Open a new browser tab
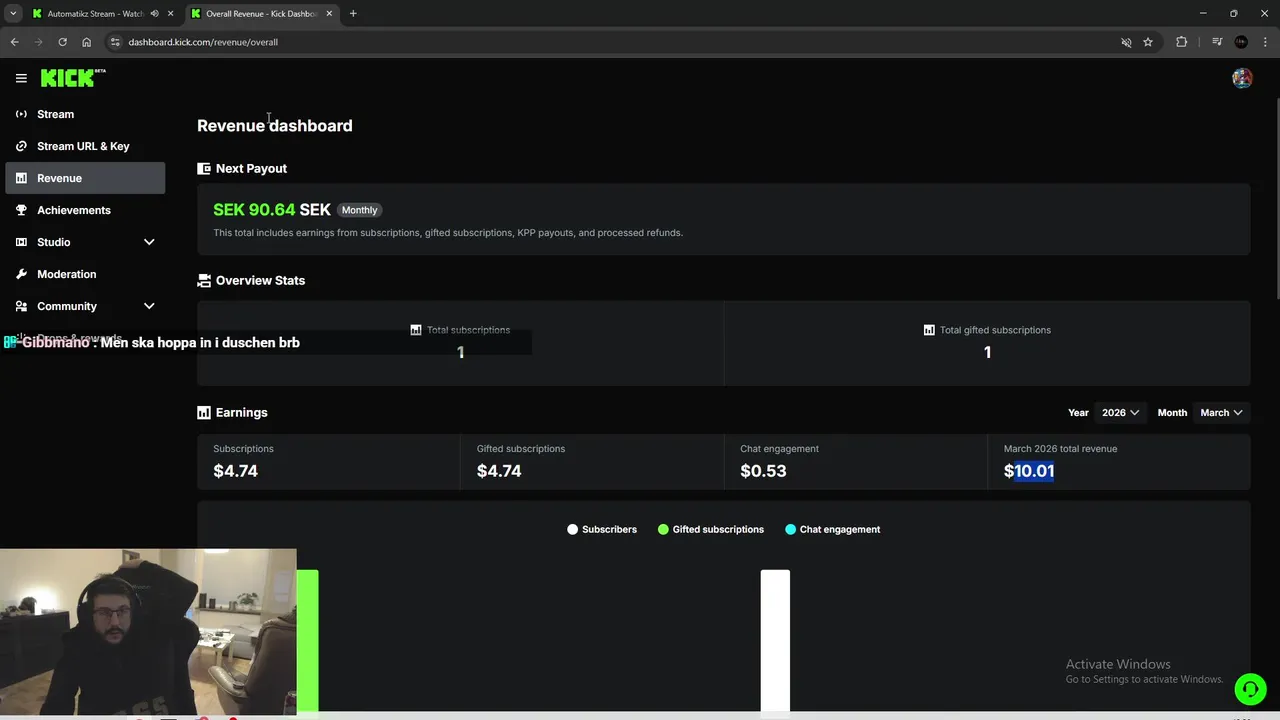Image resolution: width=1280 pixels, height=720 pixels. [353, 14]
